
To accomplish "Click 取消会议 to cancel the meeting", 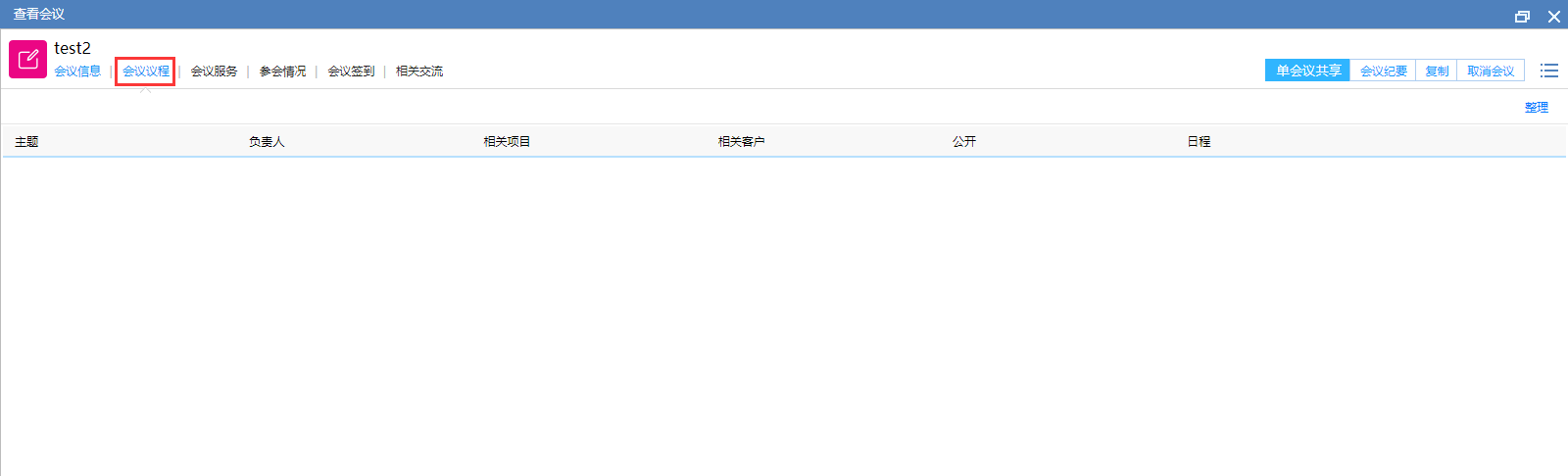I will pyautogui.click(x=1490, y=71).
